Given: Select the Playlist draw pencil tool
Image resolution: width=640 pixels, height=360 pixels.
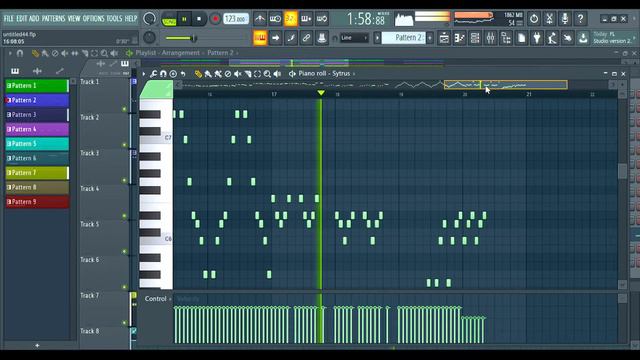Looking at the screenshot, I should (x=35, y=53).
